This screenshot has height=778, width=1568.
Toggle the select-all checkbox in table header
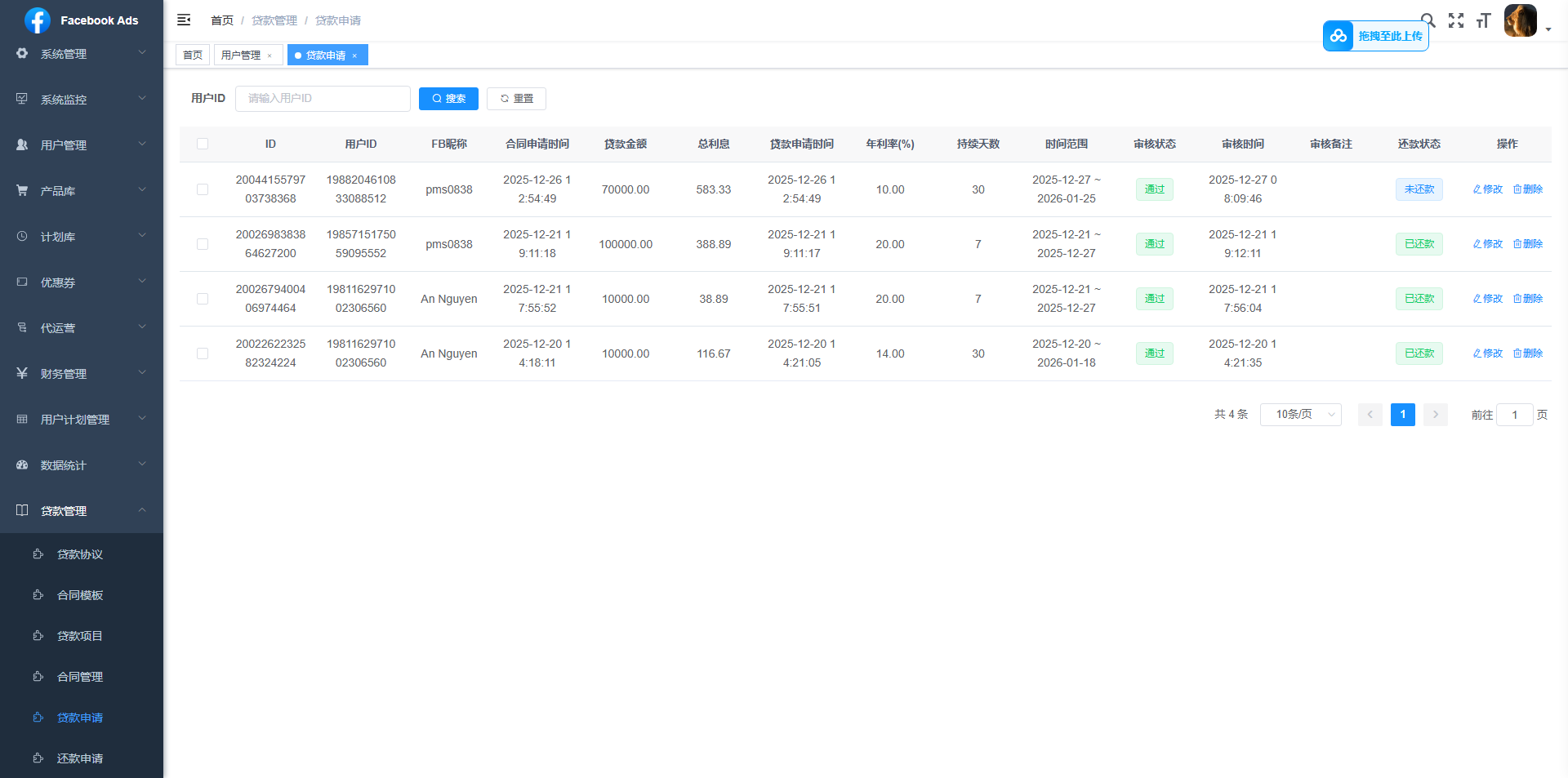(203, 144)
